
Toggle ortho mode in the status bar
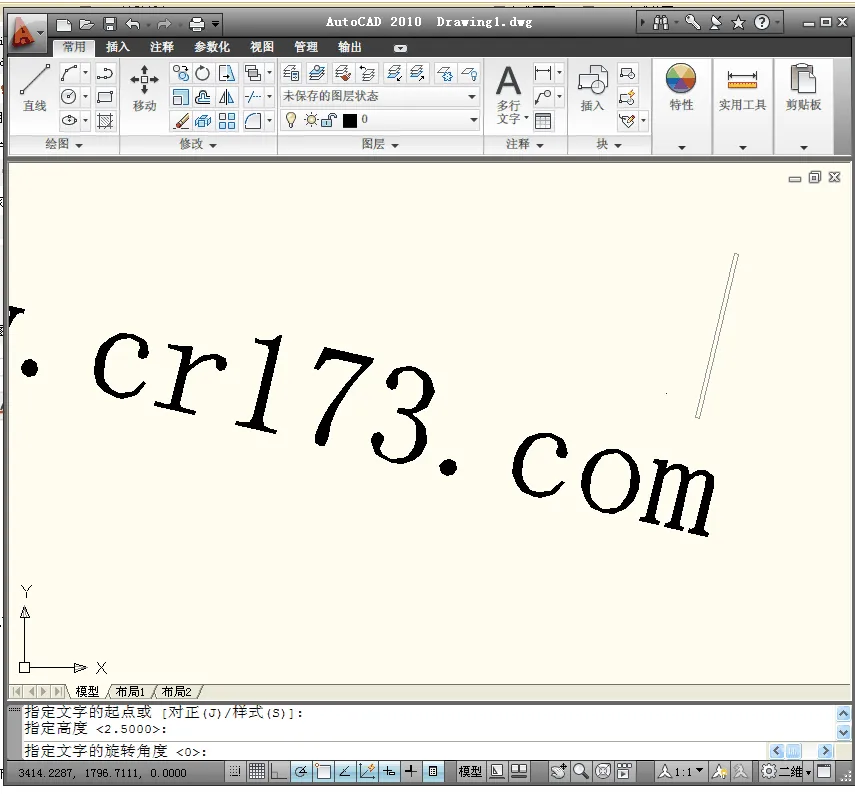tap(278, 772)
